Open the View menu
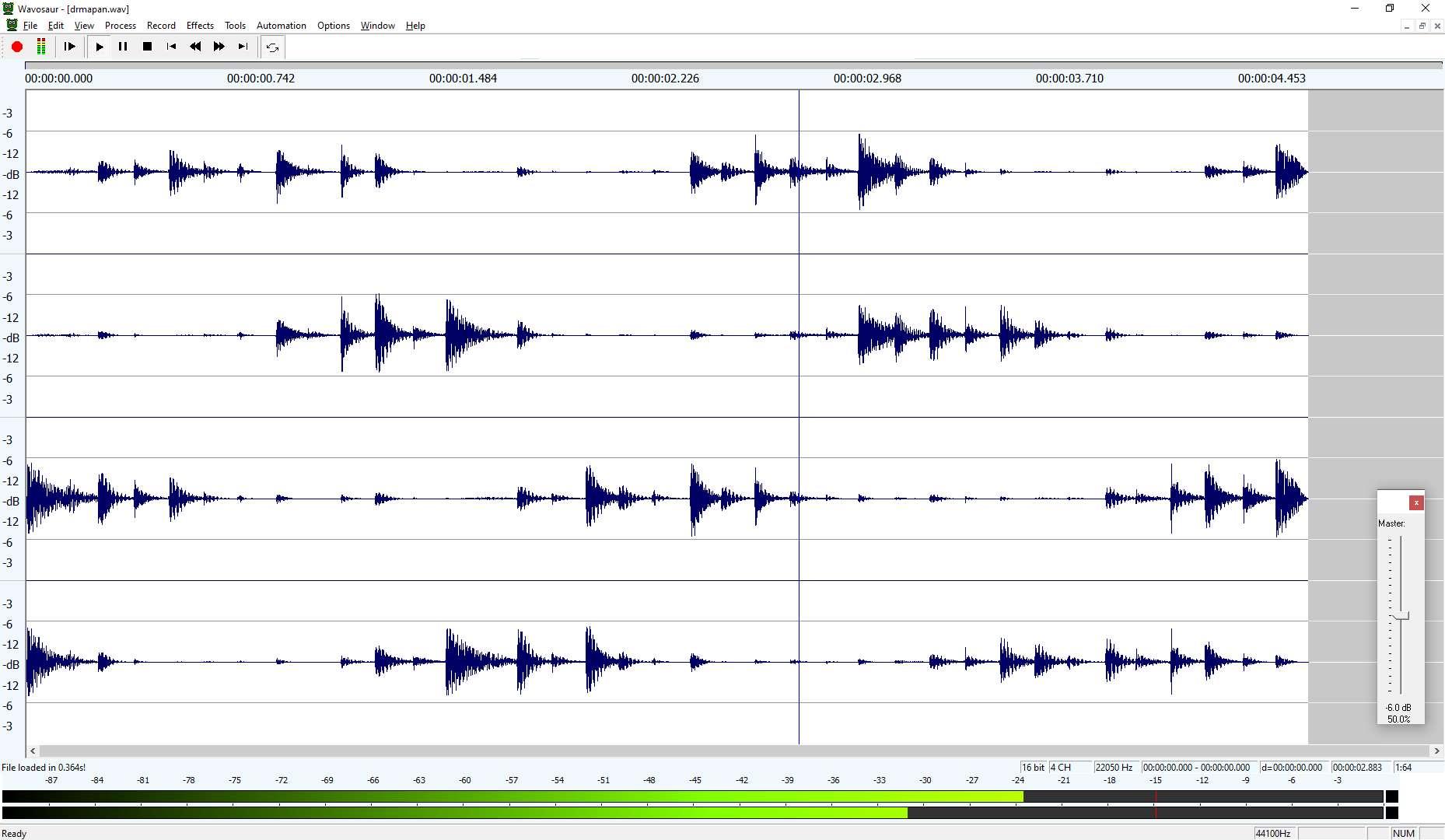1445x840 pixels. (84, 26)
